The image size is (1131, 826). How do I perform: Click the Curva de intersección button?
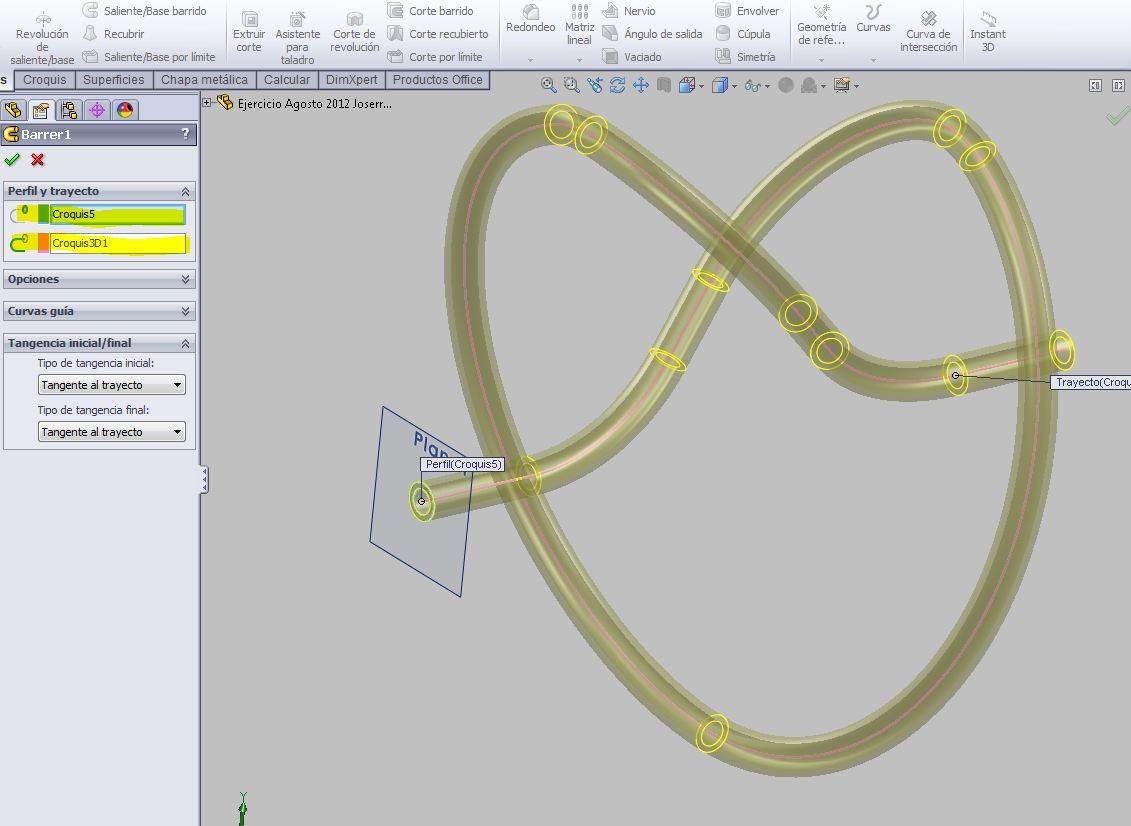tap(928, 31)
